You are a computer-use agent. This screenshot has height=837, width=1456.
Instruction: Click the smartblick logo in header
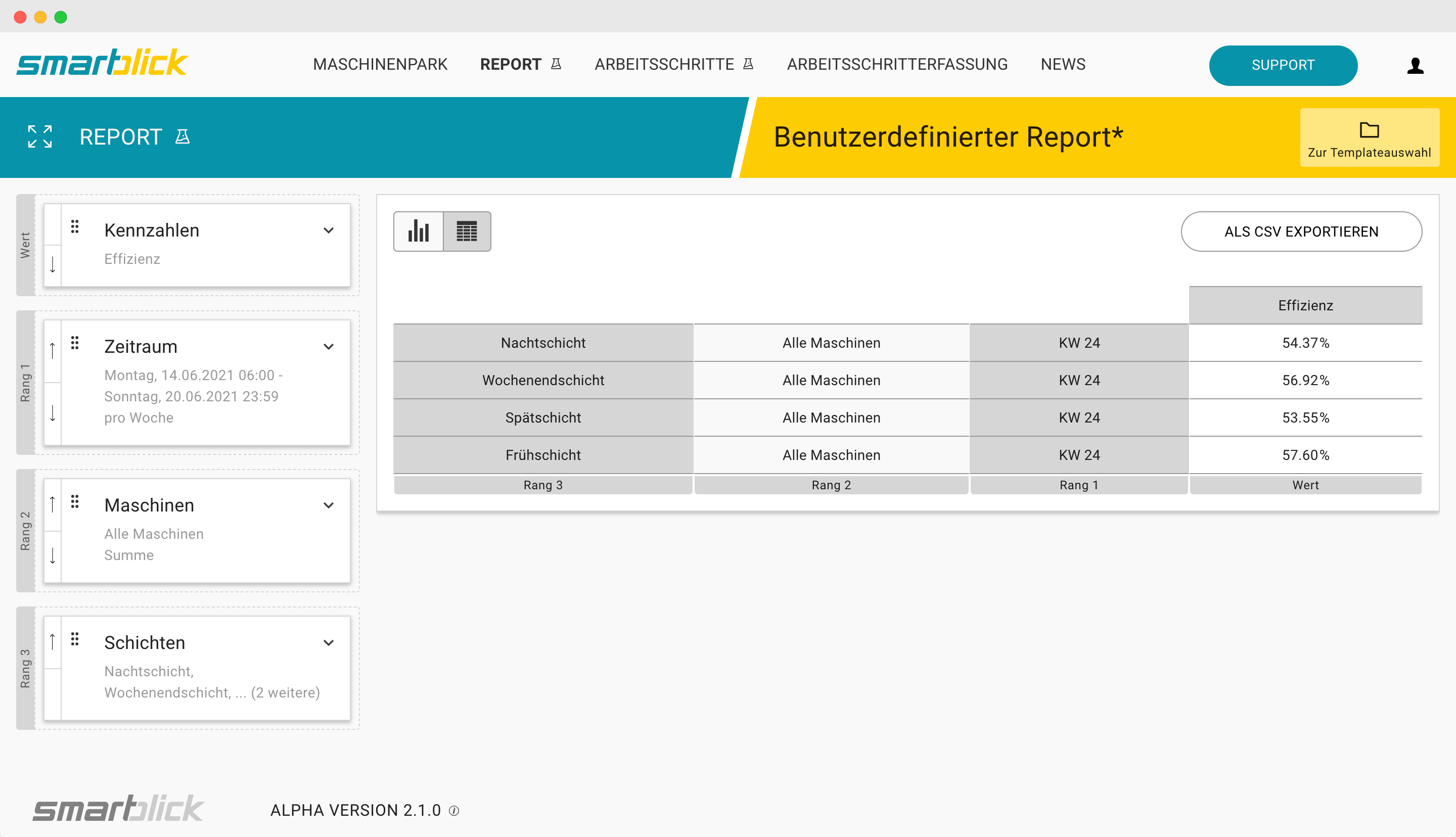pyautogui.click(x=102, y=63)
